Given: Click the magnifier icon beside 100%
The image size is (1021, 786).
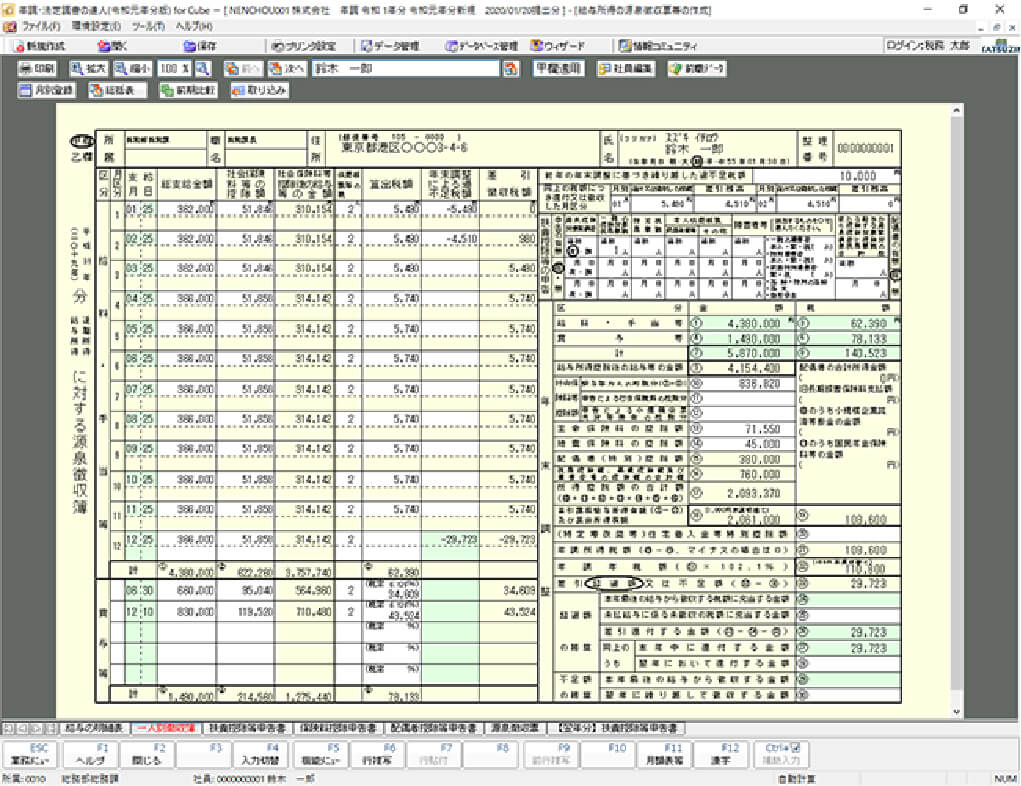Looking at the screenshot, I should [203, 68].
